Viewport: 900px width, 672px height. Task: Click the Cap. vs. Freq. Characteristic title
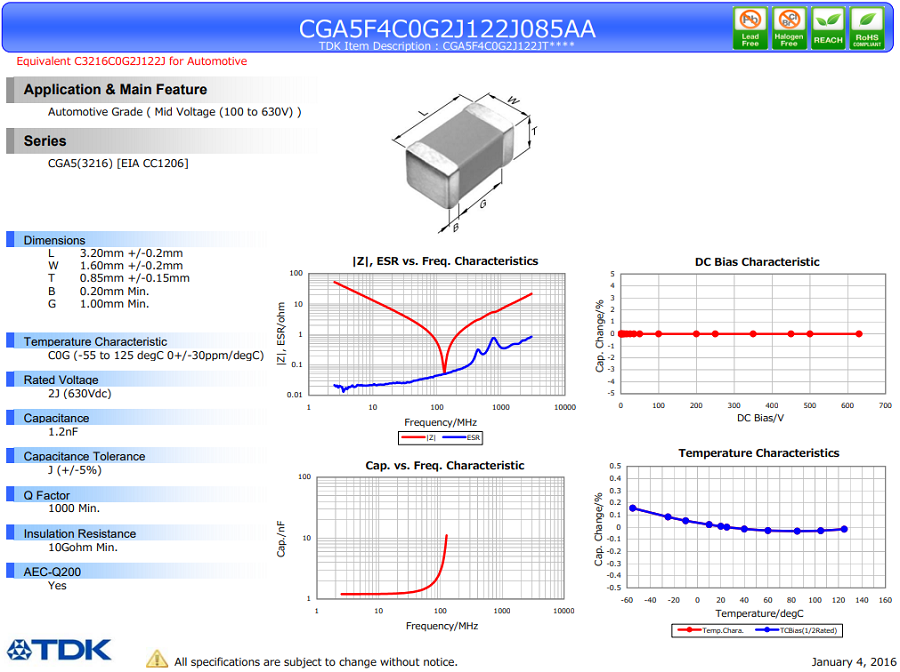tap(445, 465)
